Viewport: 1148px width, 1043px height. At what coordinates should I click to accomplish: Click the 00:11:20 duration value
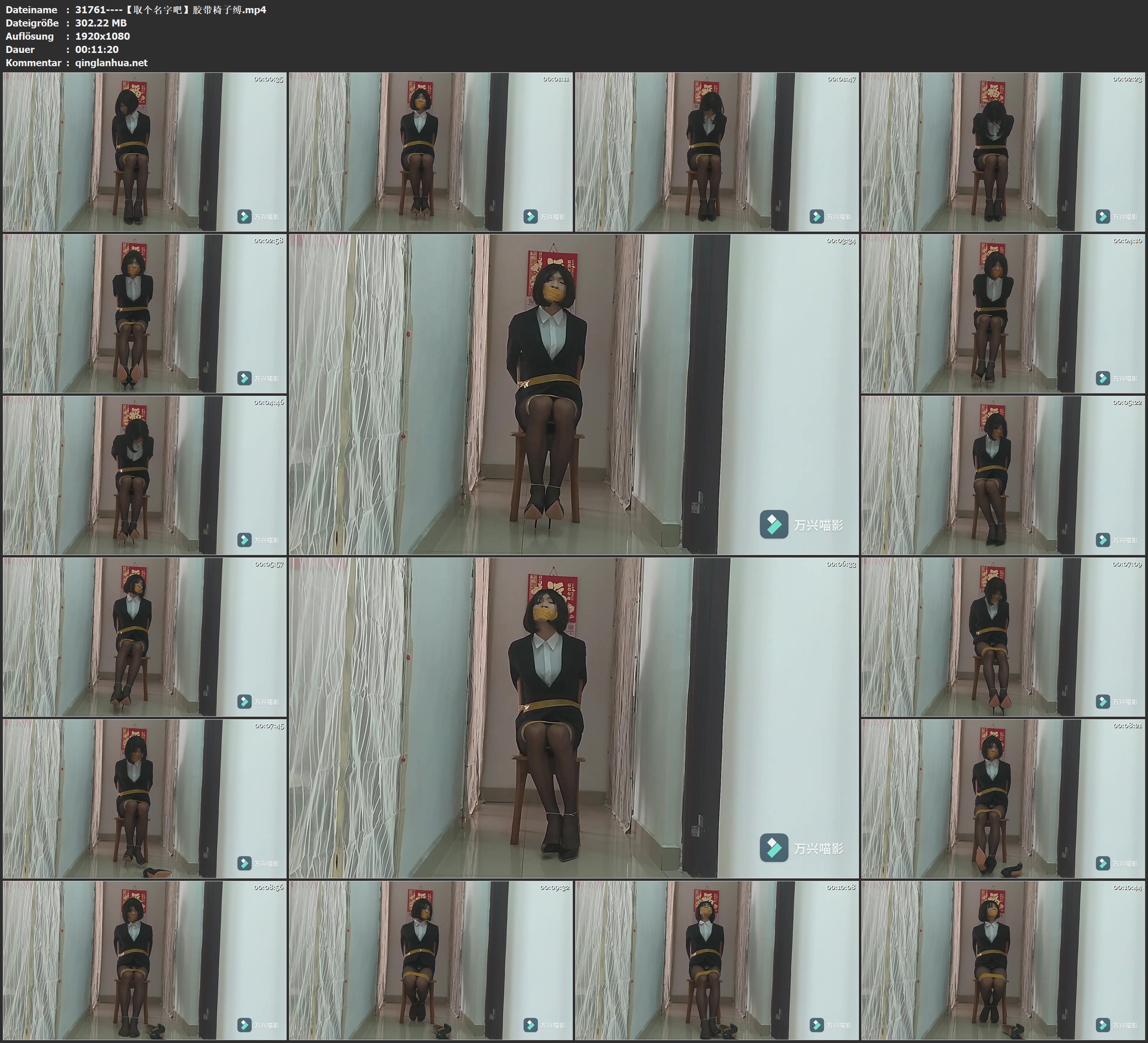tap(97, 50)
